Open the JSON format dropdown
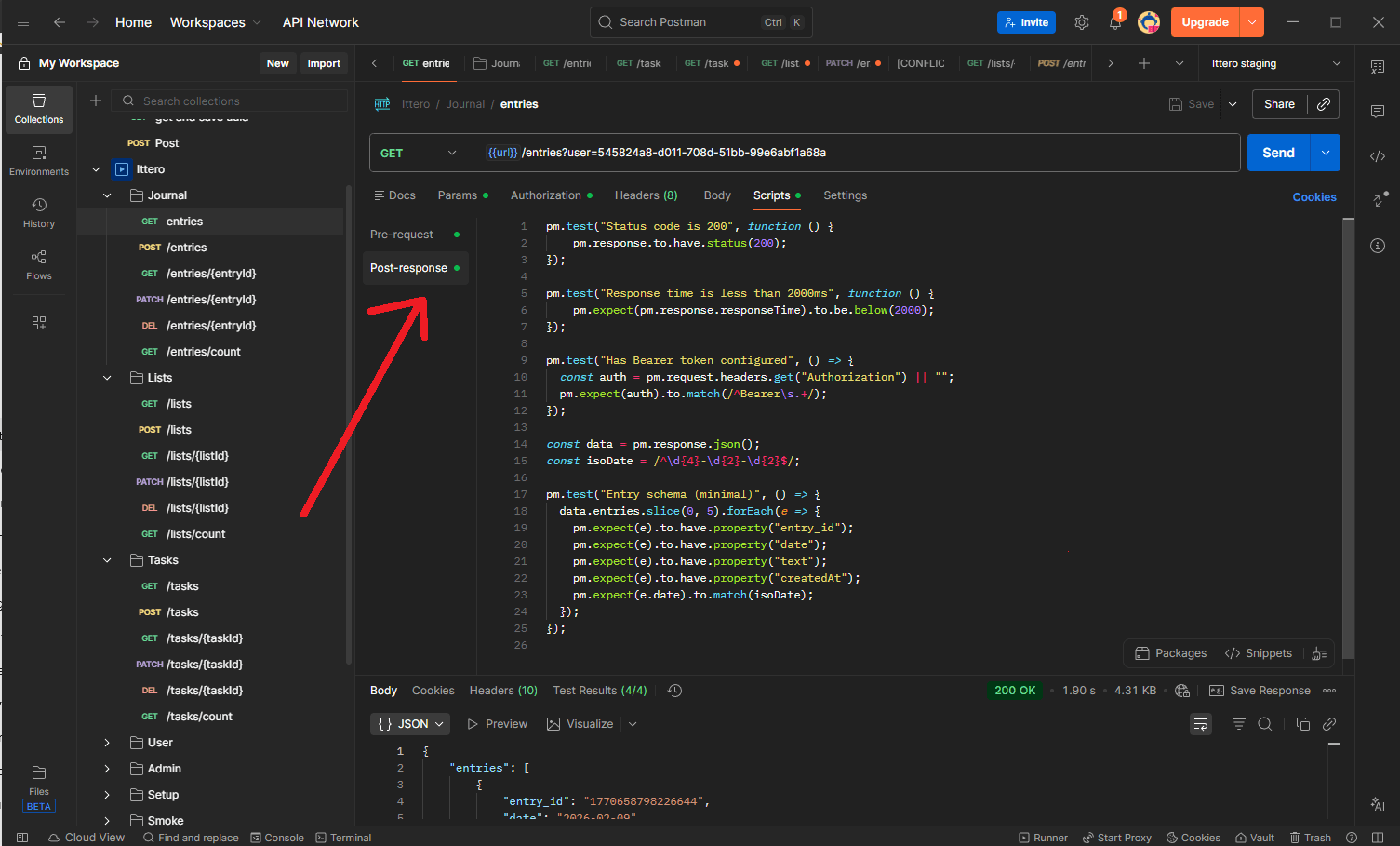The height and width of the screenshot is (846, 1400). (410, 724)
